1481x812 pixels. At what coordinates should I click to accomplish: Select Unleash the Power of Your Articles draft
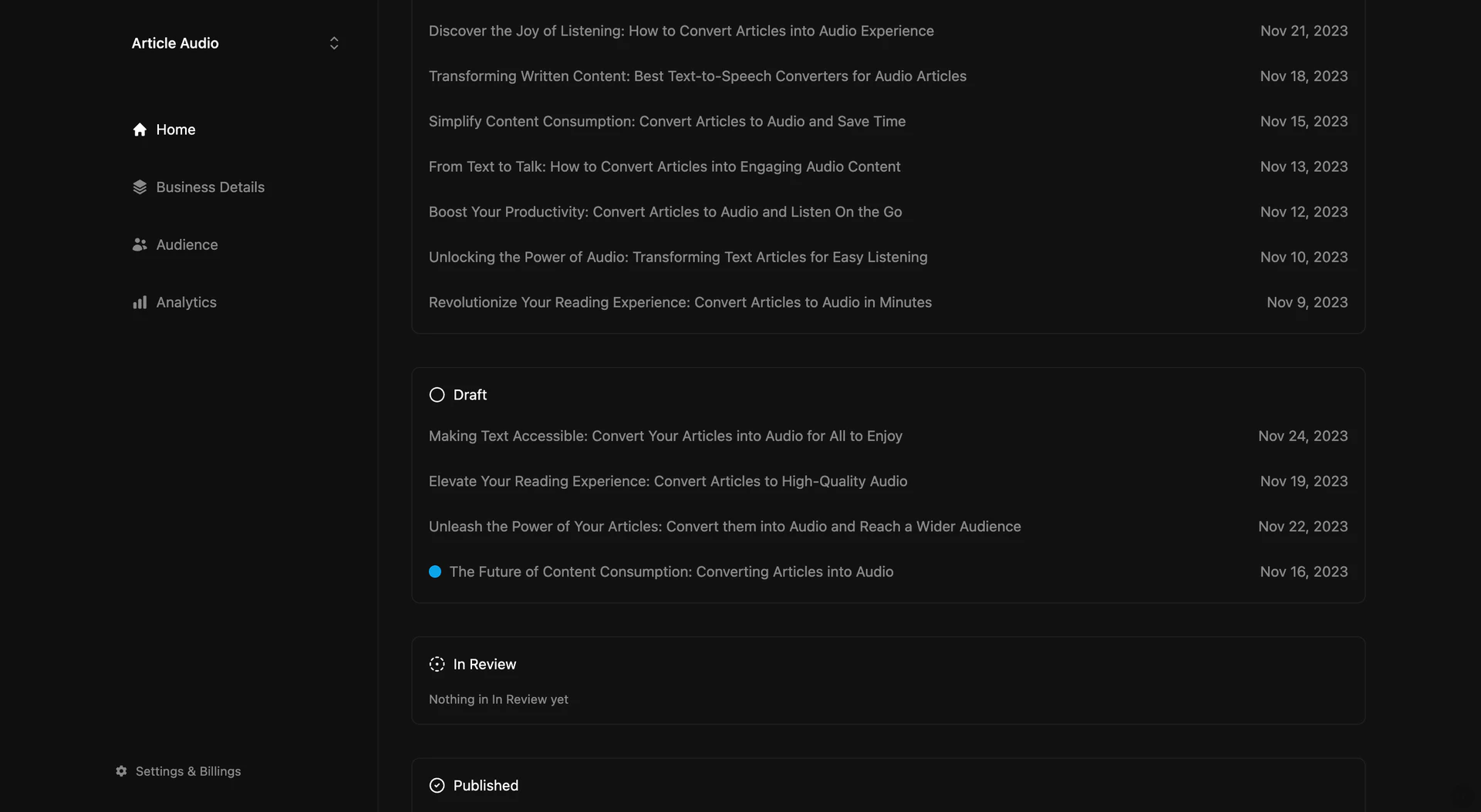pos(724,527)
